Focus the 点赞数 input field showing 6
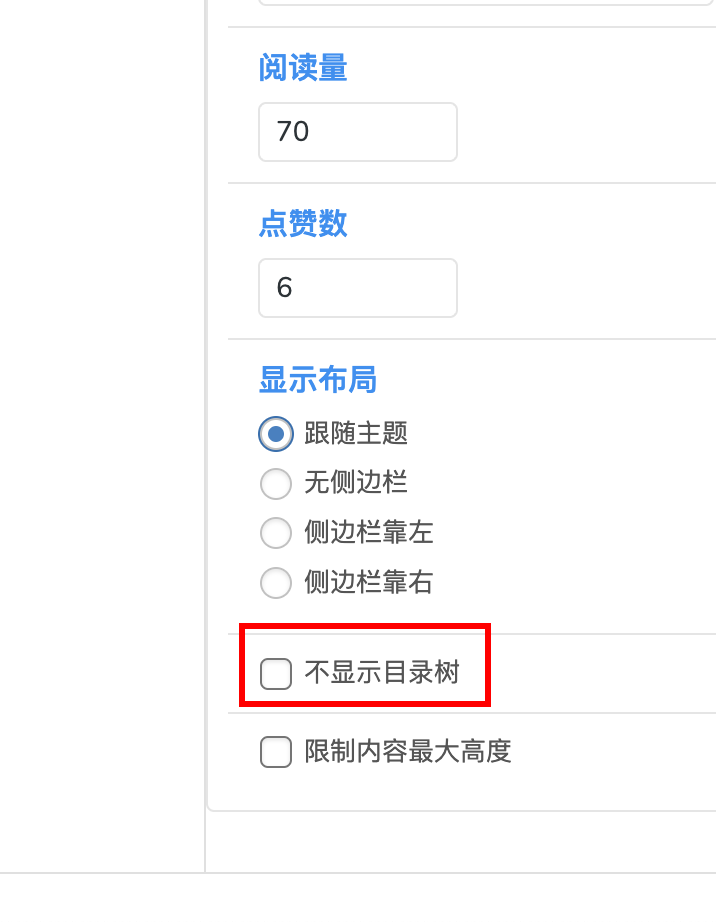The width and height of the screenshot is (716, 922). pyautogui.click(x=357, y=288)
